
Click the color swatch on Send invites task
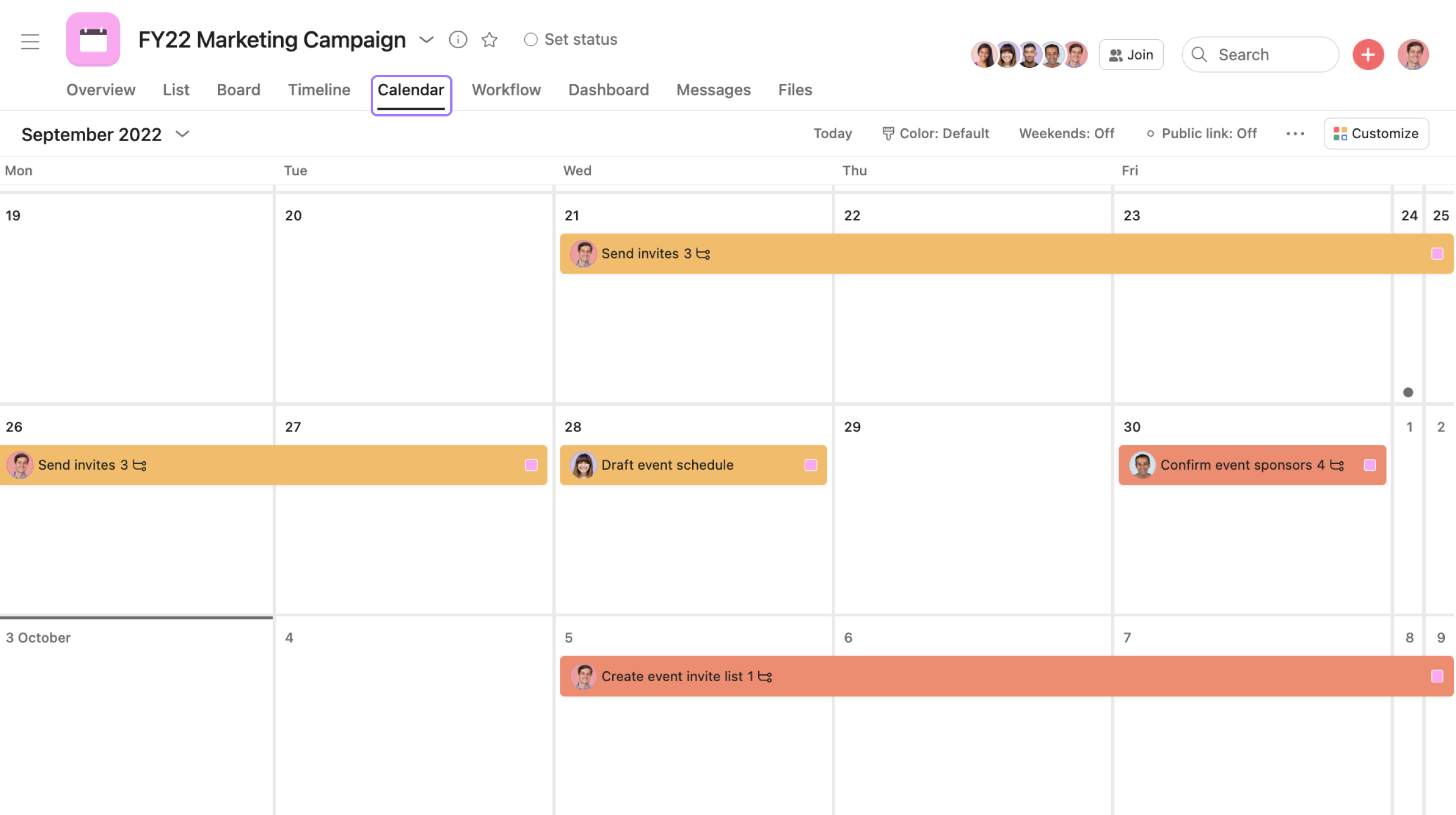click(x=531, y=465)
